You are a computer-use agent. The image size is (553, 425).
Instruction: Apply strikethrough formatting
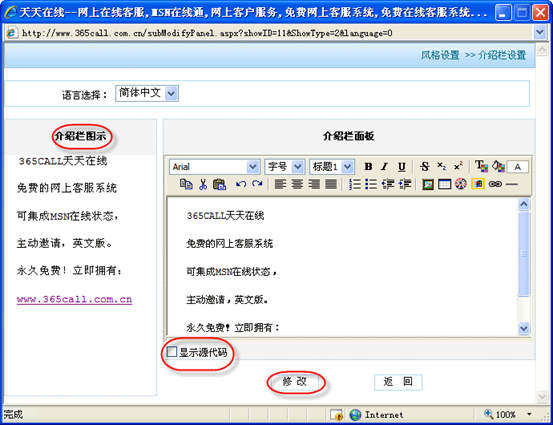(425, 166)
